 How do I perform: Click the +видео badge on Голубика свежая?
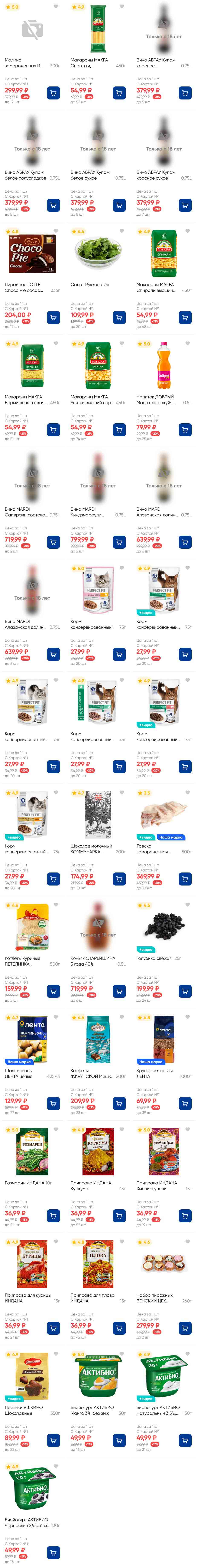(146, 950)
